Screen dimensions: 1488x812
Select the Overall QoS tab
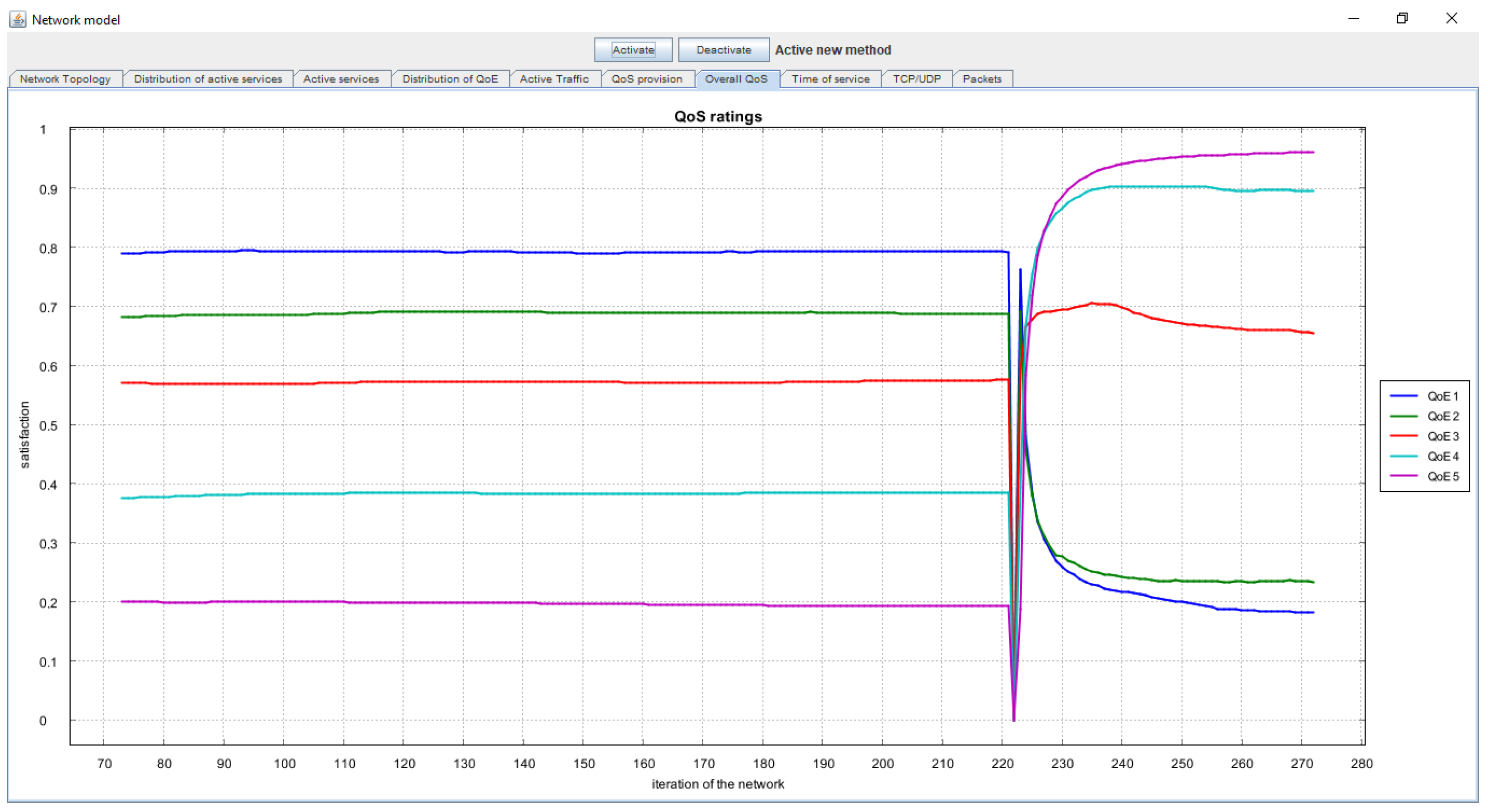(x=736, y=79)
